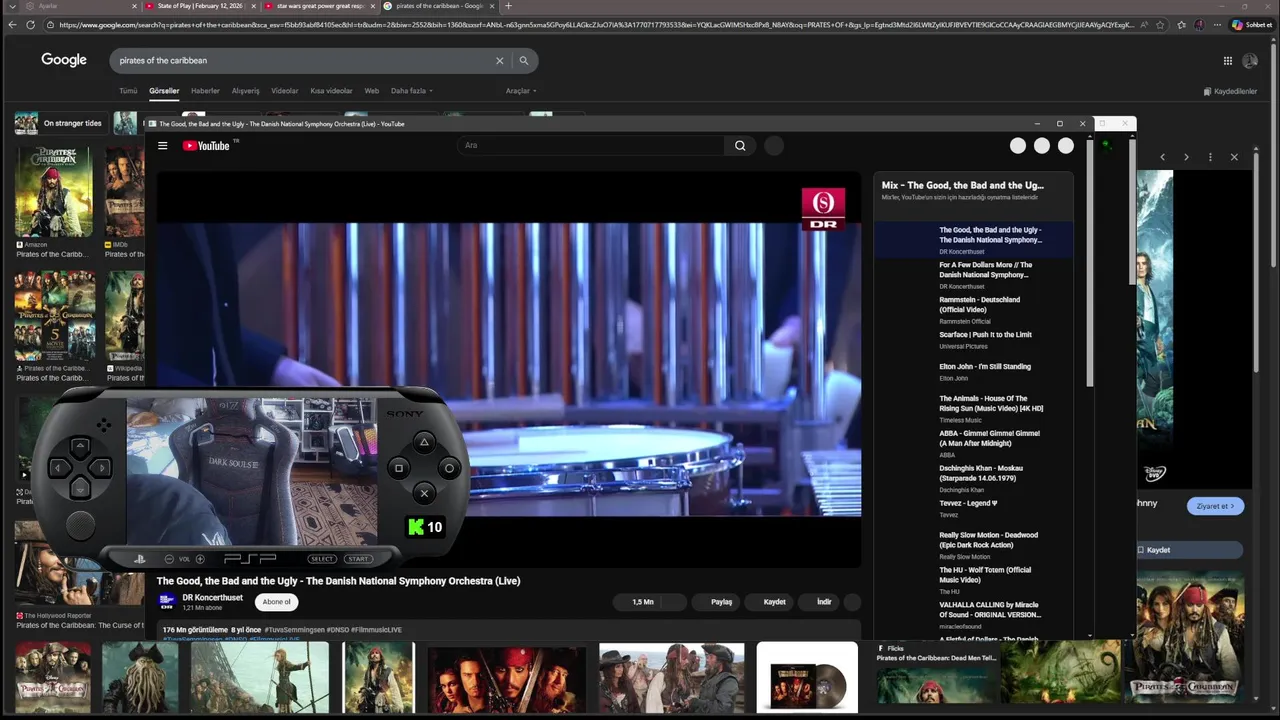Screen dimensions: 1280x720
Task: Click the DR logo watermark on the video
Action: [x=823, y=208]
